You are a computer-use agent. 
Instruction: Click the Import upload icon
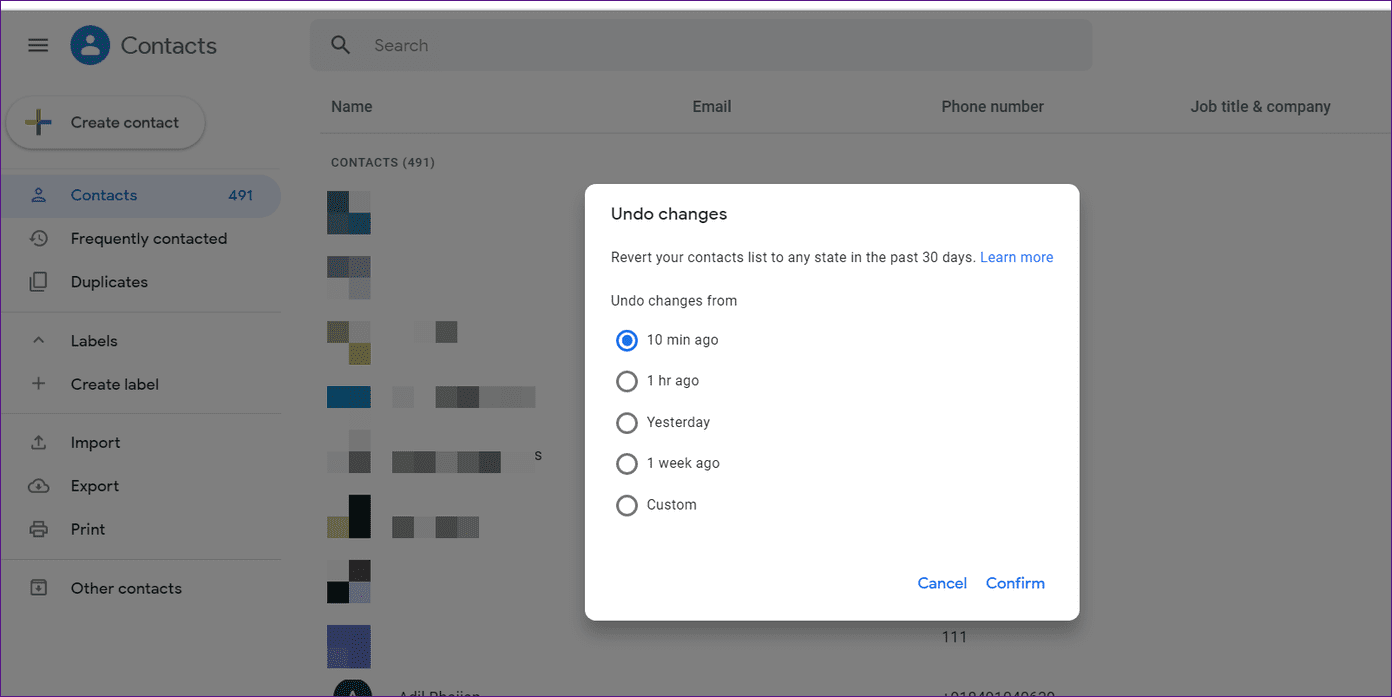(38, 442)
